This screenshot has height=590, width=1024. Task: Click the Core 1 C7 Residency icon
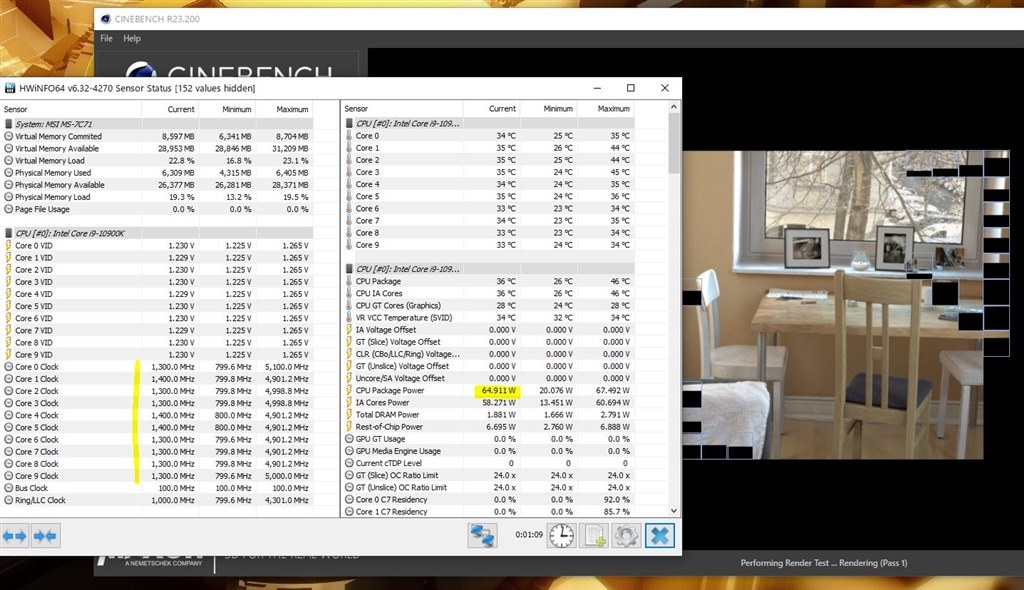coord(349,512)
